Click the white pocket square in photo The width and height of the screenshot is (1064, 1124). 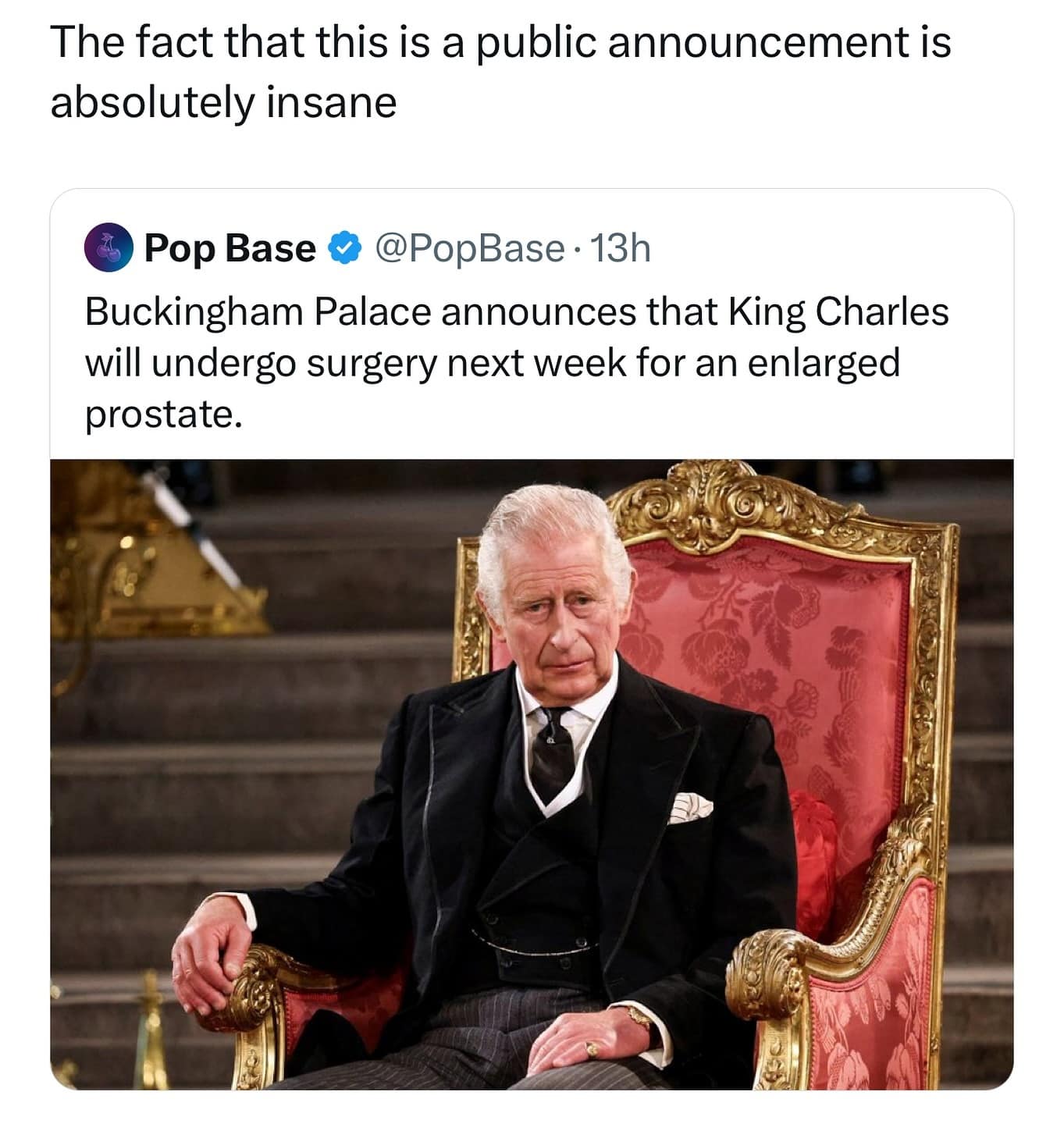tap(690, 807)
